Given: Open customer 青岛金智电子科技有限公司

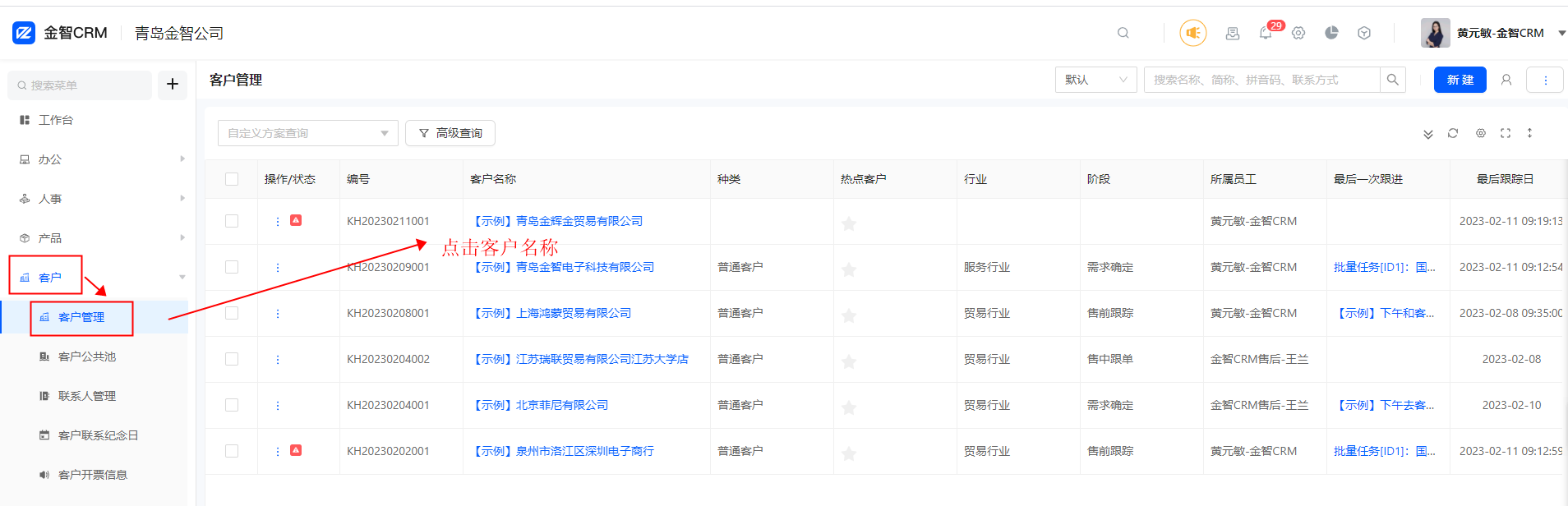Looking at the screenshot, I should (563, 267).
